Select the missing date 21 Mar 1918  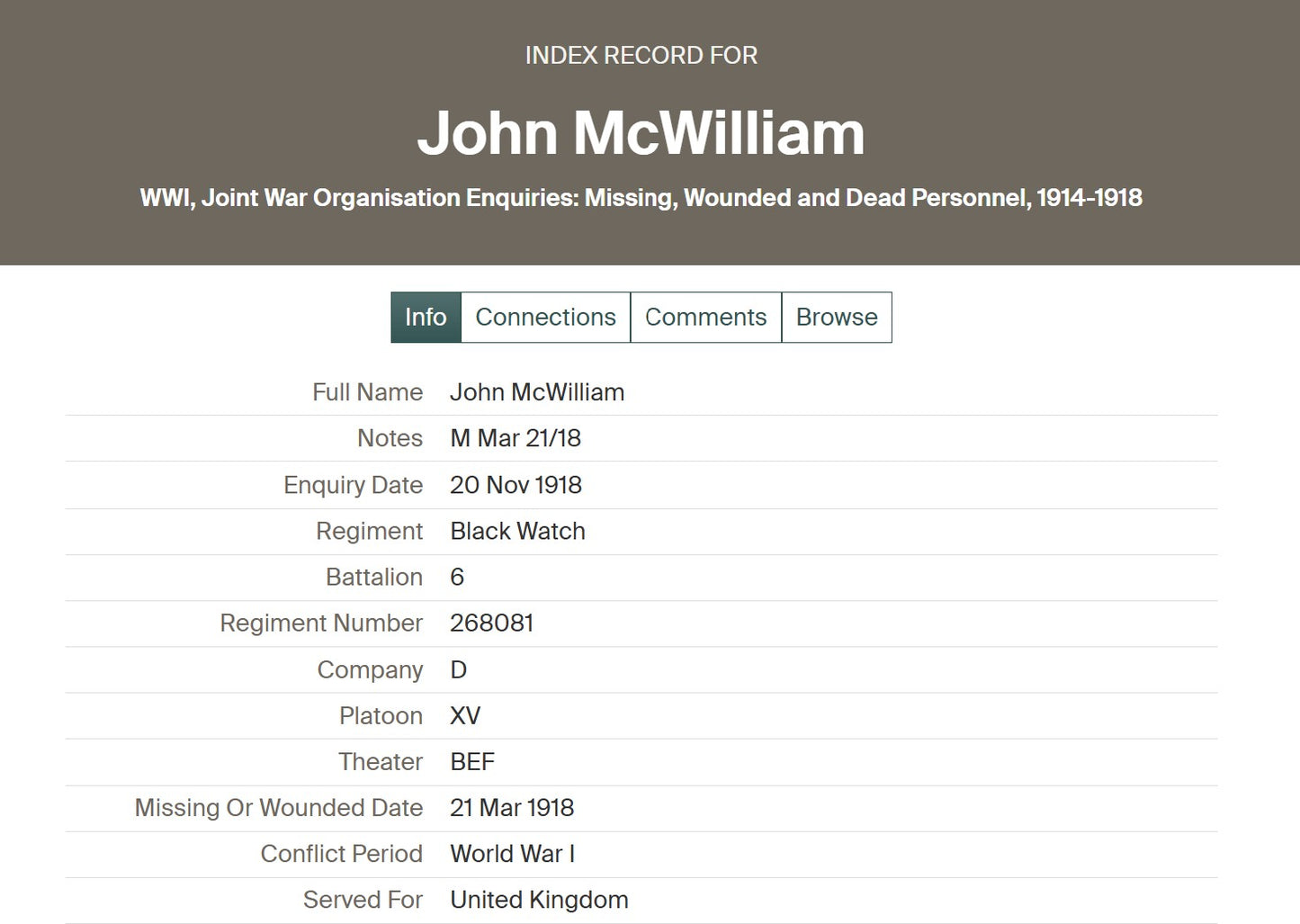[x=512, y=807]
